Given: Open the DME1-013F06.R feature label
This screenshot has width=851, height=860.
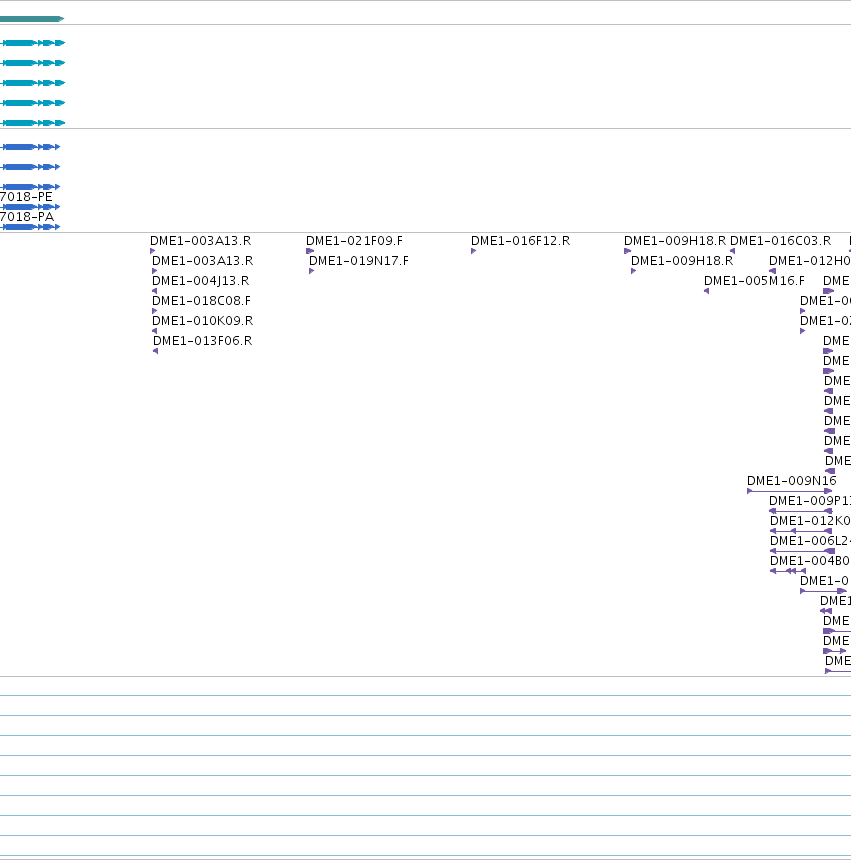Looking at the screenshot, I should point(202,341).
